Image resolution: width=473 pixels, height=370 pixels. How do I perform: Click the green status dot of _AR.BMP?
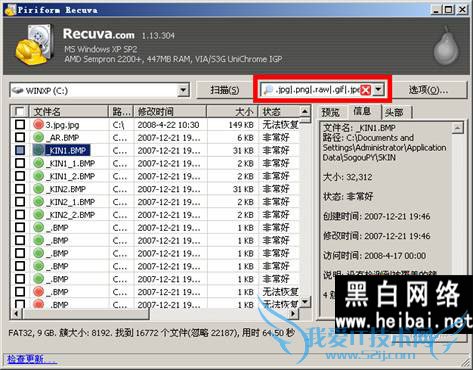pos(39,137)
